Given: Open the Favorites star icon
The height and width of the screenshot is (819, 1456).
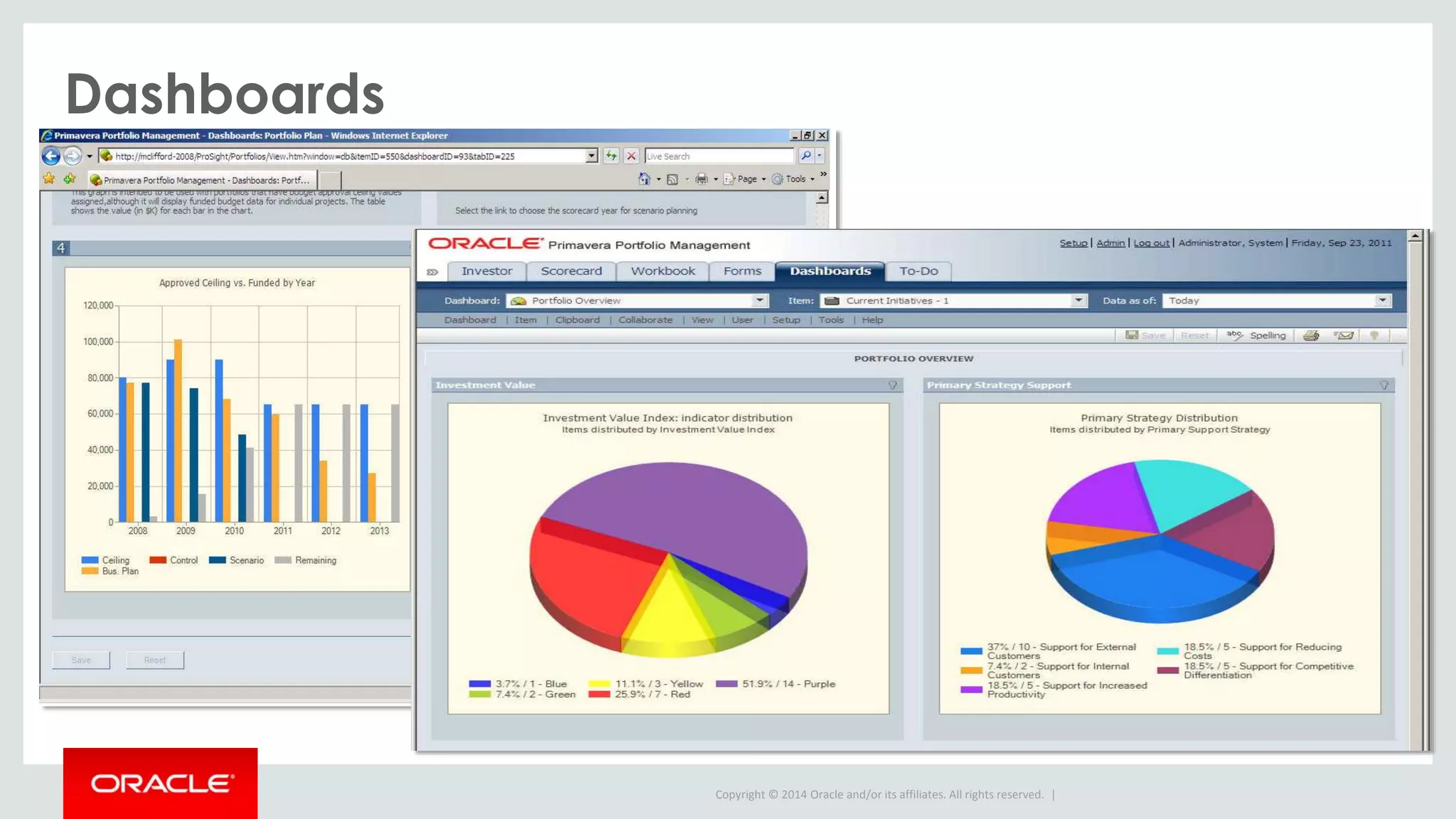Looking at the screenshot, I should (49, 178).
